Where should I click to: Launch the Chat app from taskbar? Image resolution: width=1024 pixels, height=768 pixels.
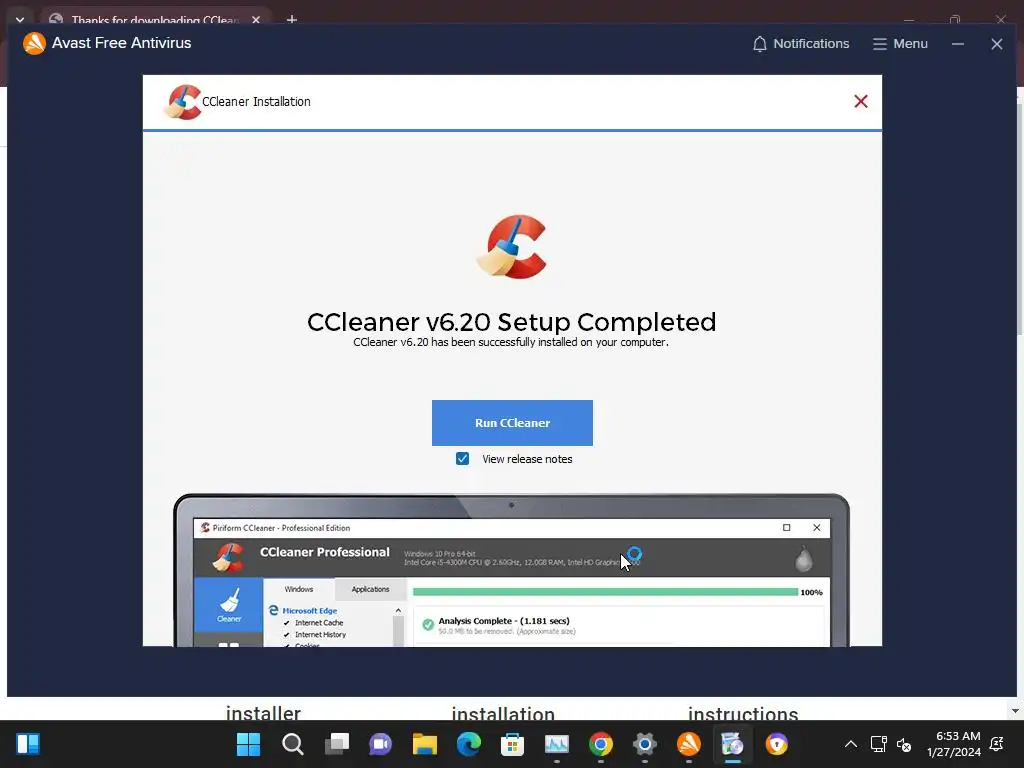click(x=381, y=744)
